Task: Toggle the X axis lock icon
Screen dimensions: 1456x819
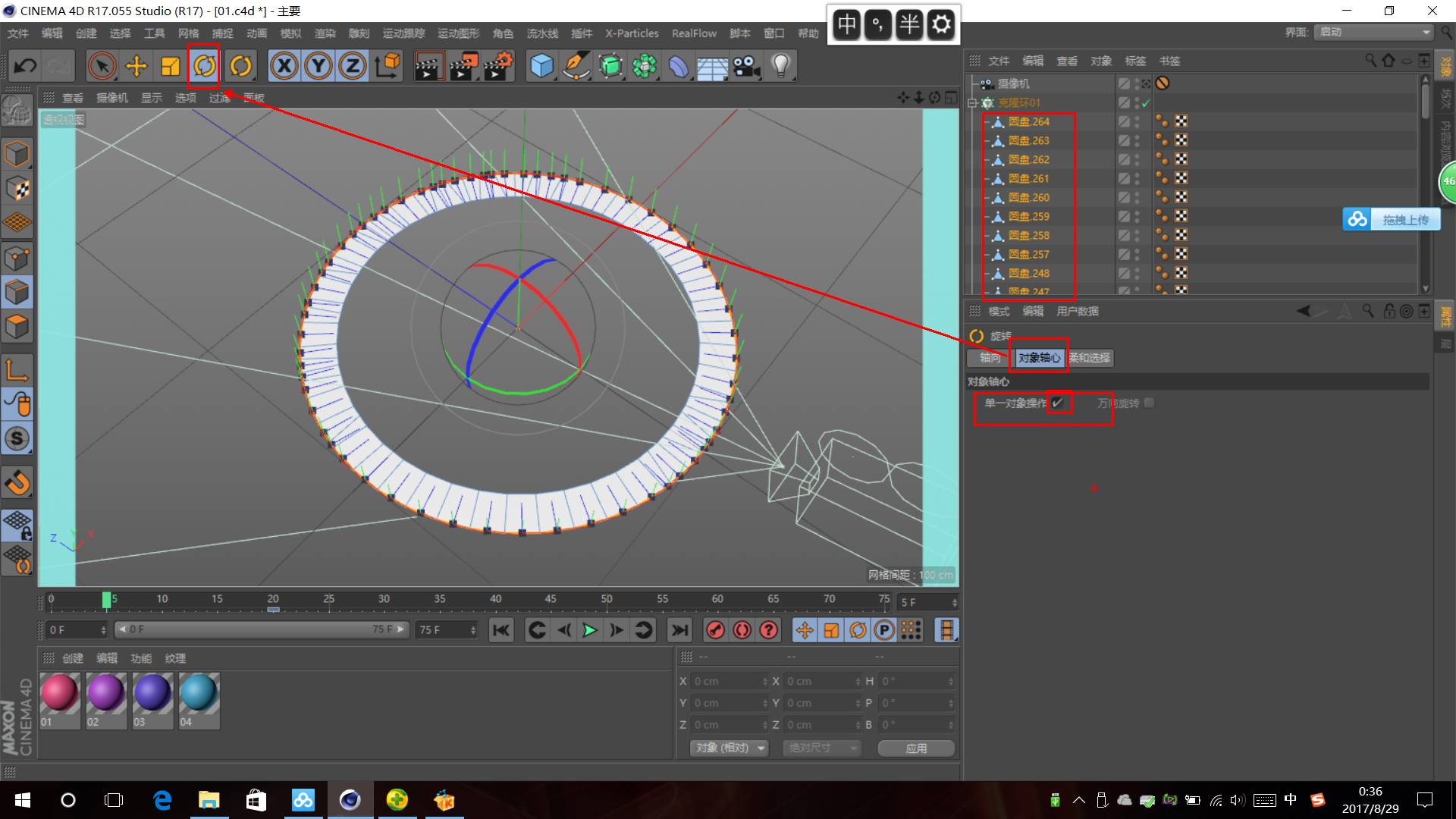Action: [x=284, y=67]
